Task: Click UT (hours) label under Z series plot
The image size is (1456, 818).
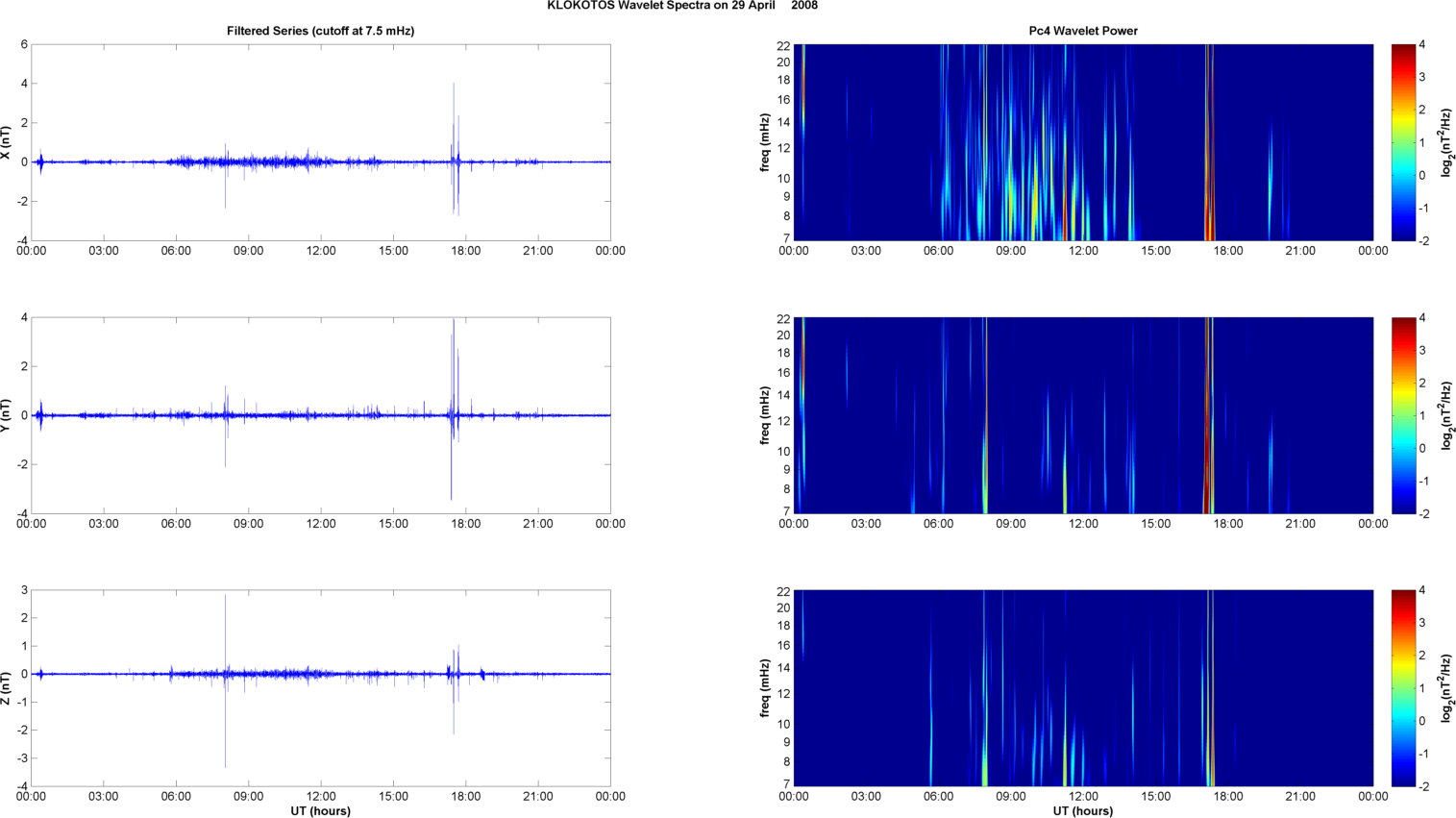Action: pos(320,810)
